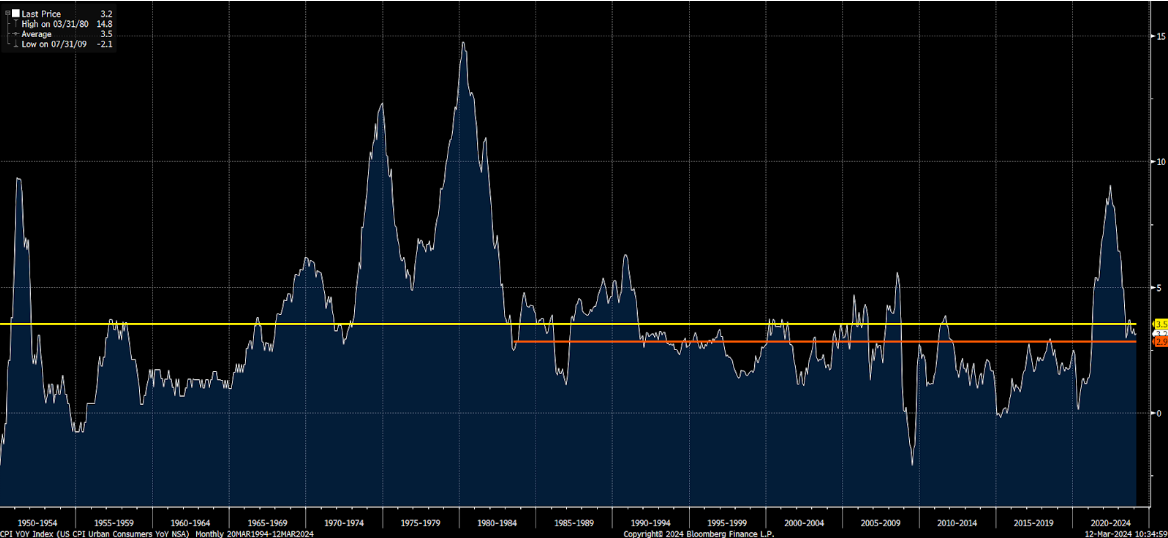This screenshot has height=538, width=1168.
Task: Click the white Last Price color swatch
Action: 16,13
